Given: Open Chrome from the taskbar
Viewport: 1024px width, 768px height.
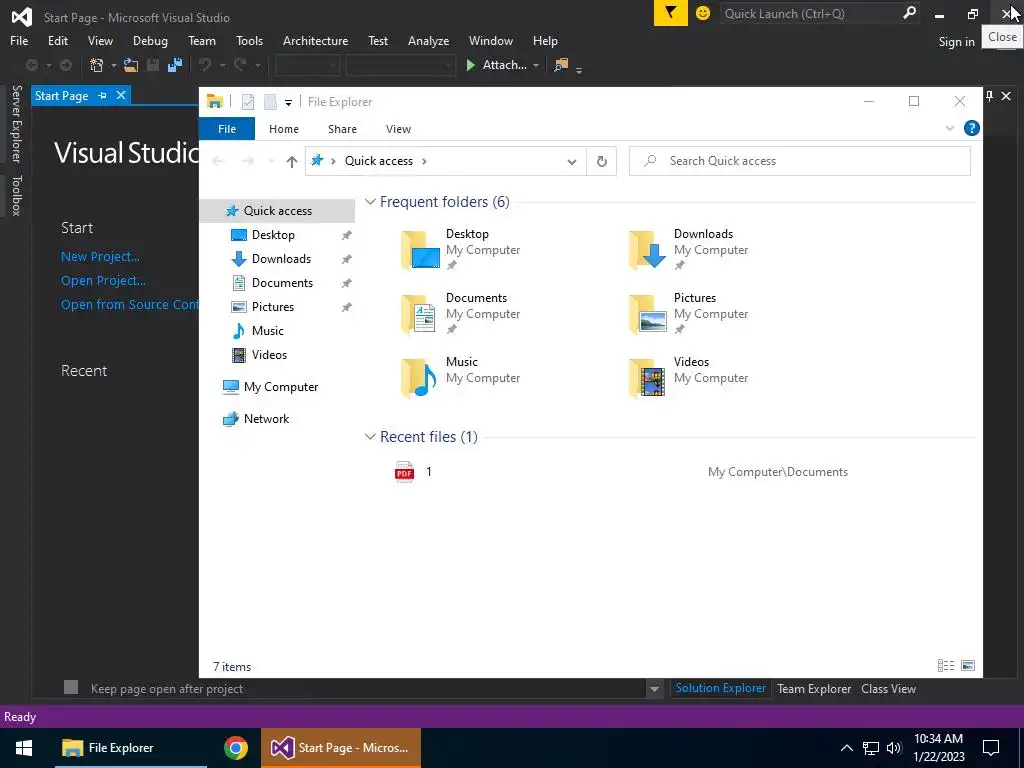Looking at the screenshot, I should click(236, 748).
